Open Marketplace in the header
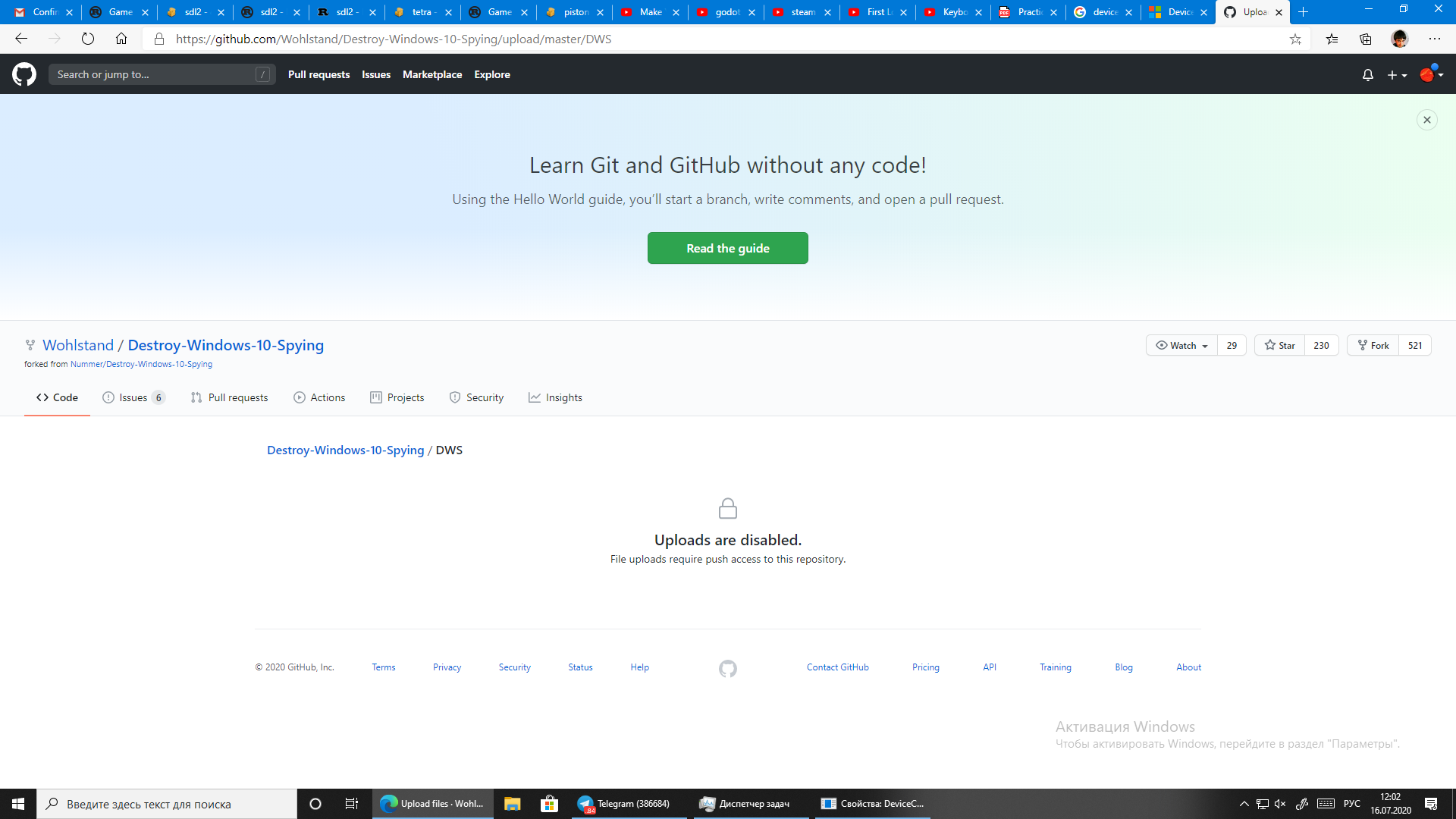The image size is (1456, 819). (x=432, y=74)
